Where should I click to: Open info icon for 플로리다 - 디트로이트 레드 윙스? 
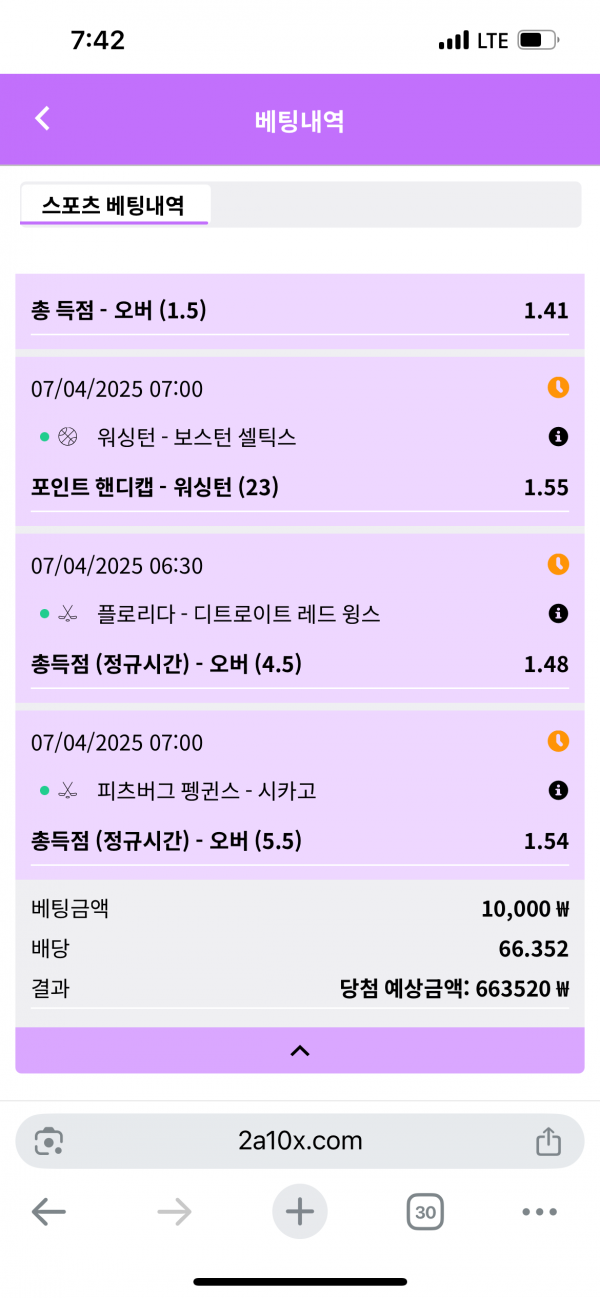tap(558, 614)
